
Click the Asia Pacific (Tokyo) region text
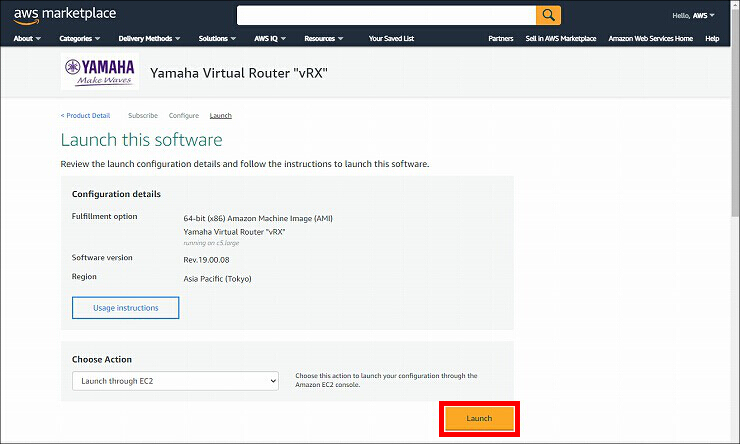click(217, 278)
